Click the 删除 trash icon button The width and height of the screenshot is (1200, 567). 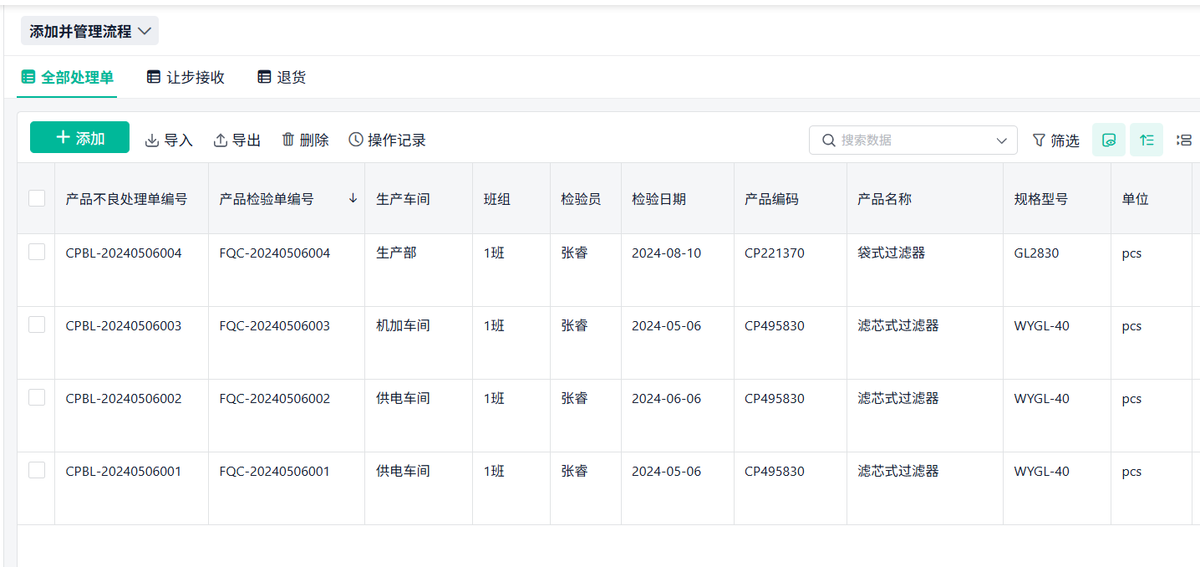[x=305, y=140]
